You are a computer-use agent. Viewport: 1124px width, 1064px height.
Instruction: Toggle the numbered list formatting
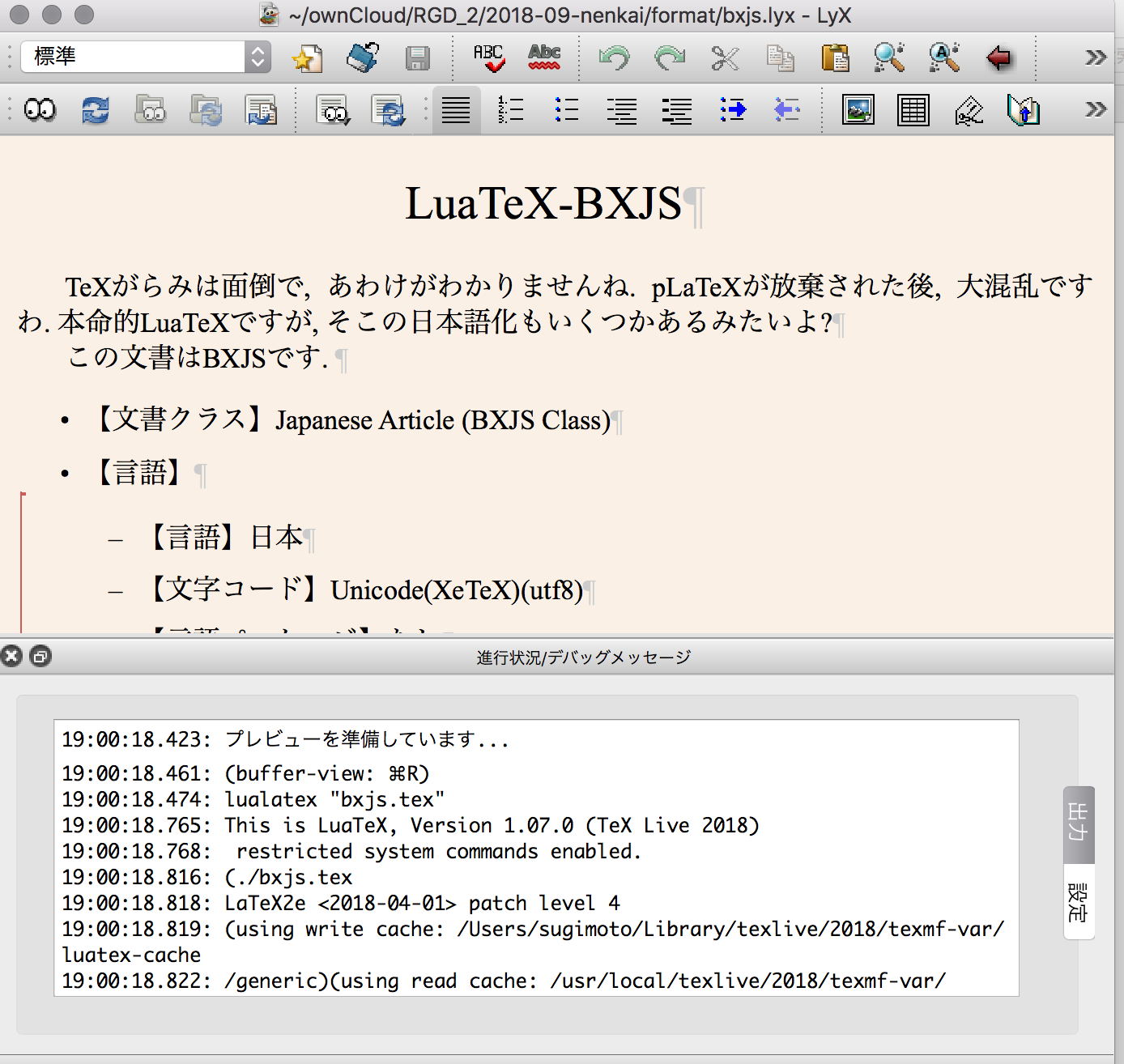512,110
